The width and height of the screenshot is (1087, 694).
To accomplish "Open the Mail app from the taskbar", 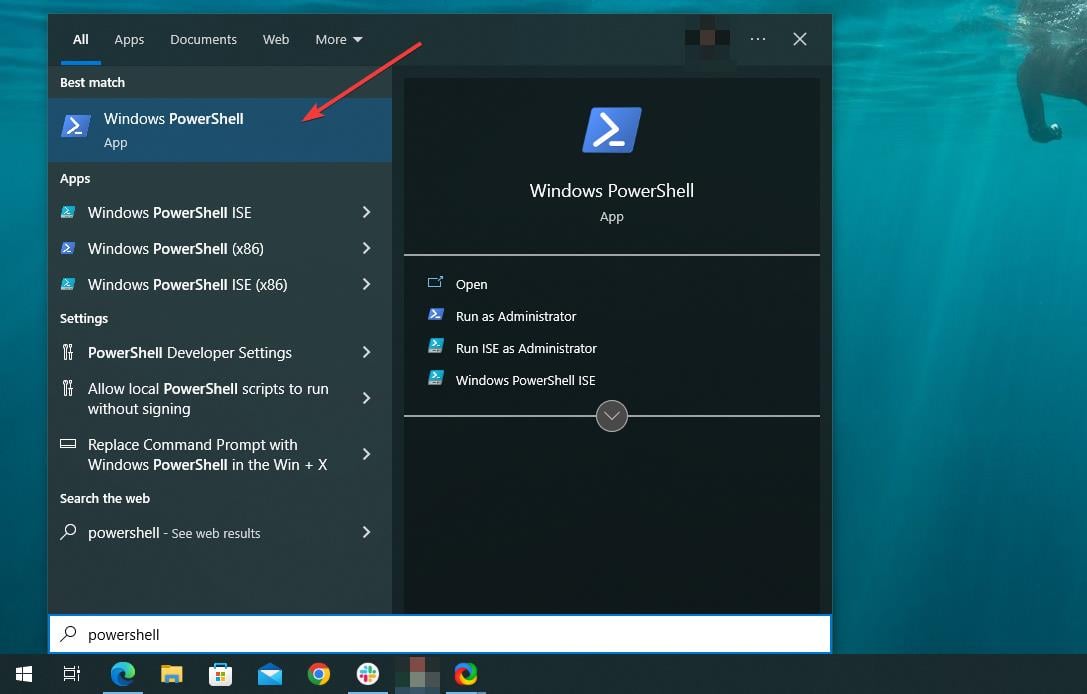I will pyautogui.click(x=270, y=675).
